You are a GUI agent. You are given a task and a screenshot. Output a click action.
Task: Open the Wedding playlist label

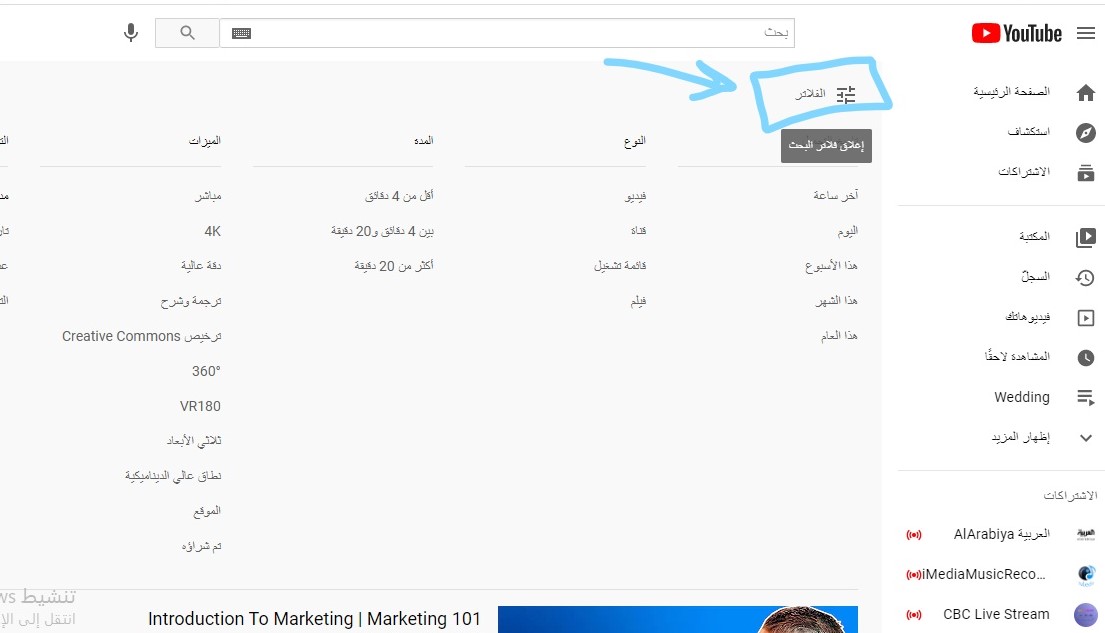1022,398
